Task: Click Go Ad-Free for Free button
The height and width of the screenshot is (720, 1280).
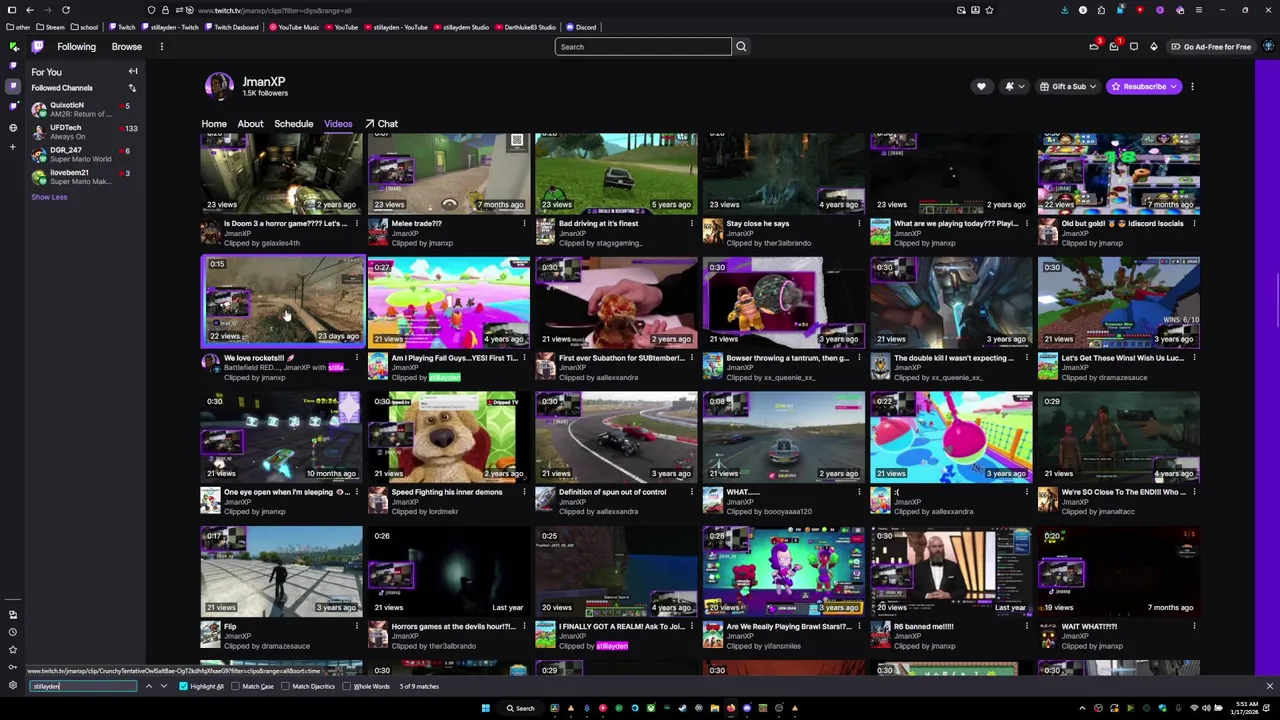Action: (1210, 47)
